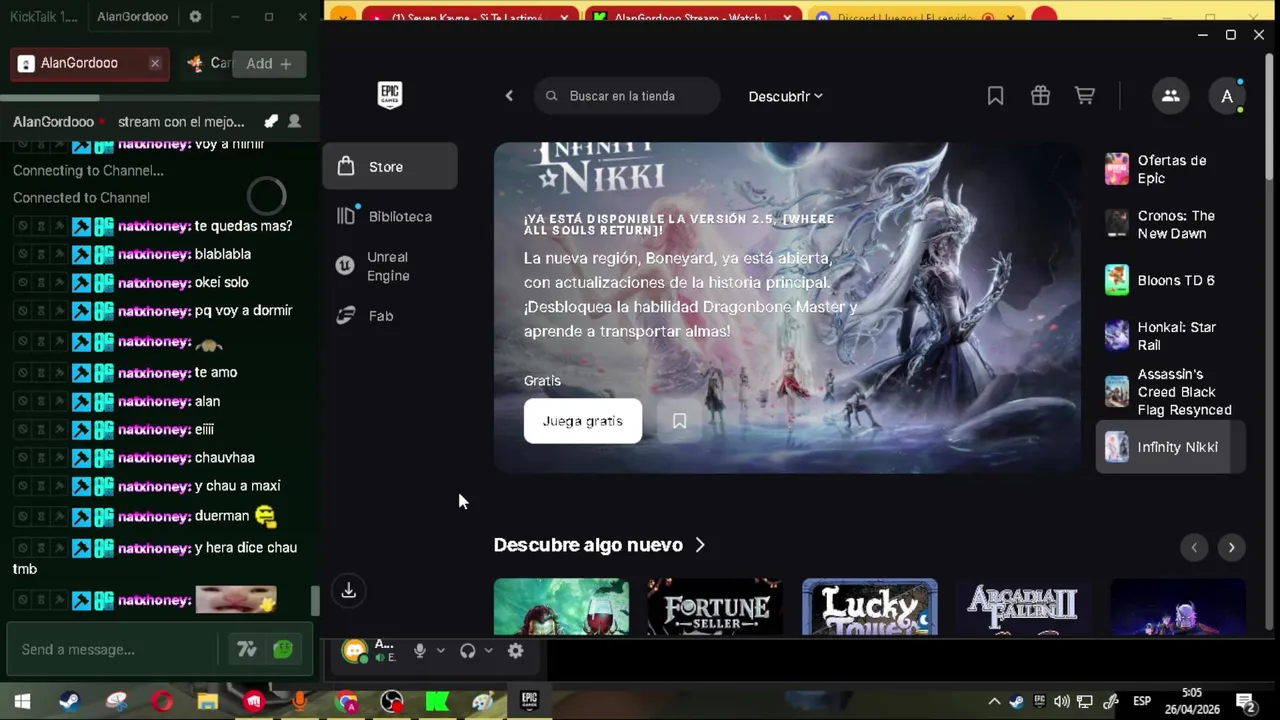Viewport: 1280px width, 720px height.
Task: Select Assassin's Creed Black Flag Resynced entry
Action: click(1171, 392)
